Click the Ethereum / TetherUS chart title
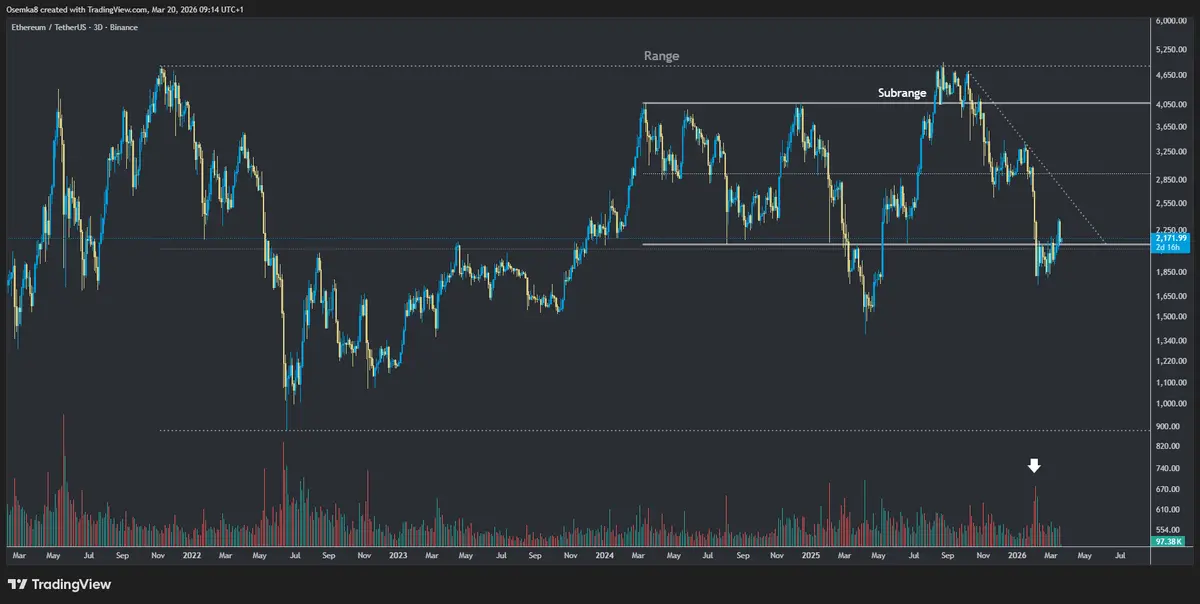 pos(72,27)
